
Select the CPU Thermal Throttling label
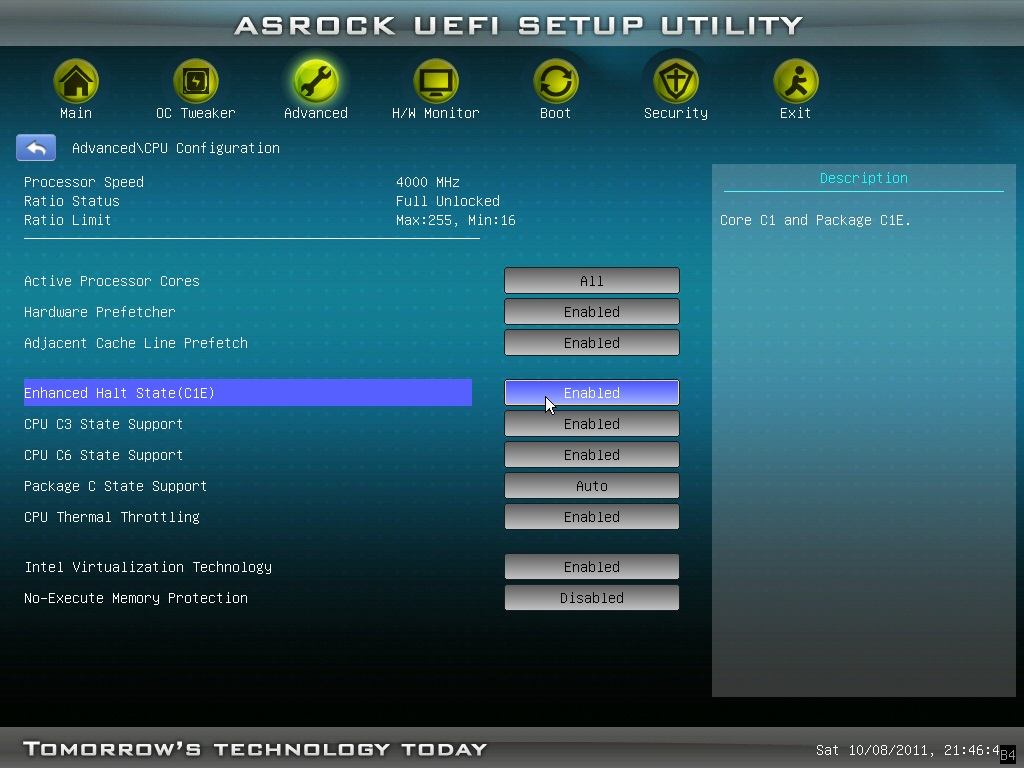(112, 517)
